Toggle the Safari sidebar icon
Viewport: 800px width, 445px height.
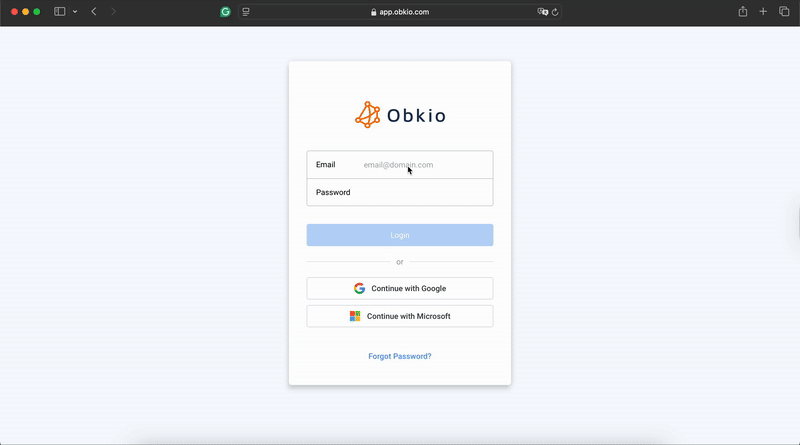pyautogui.click(x=60, y=11)
